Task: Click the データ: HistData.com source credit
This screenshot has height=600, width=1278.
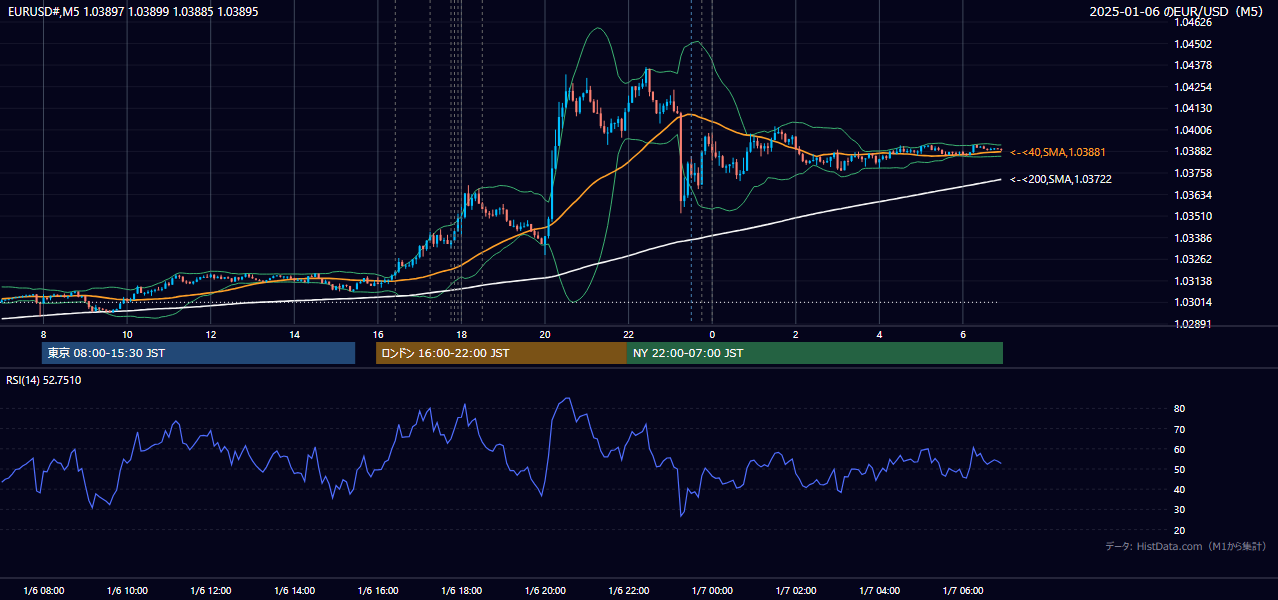Action: tap(1185, 546)
